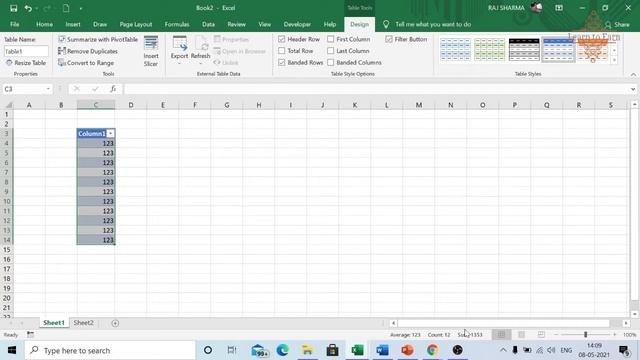The image size is (640, 360).
Task: Select the green table style thumbnail
Action: pyautogui.click(x=490, y=50)
